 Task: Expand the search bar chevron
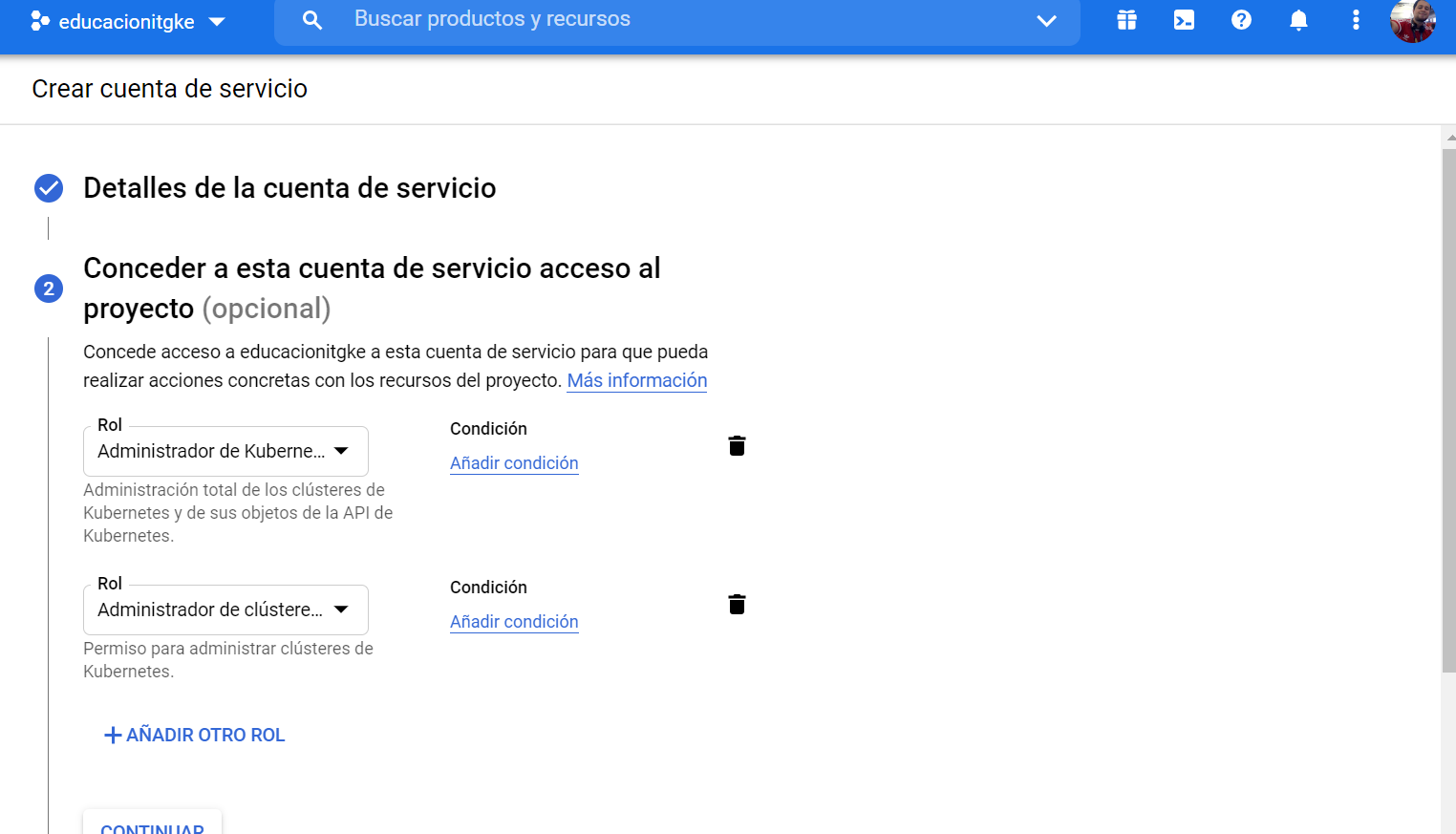[1046, 20]
